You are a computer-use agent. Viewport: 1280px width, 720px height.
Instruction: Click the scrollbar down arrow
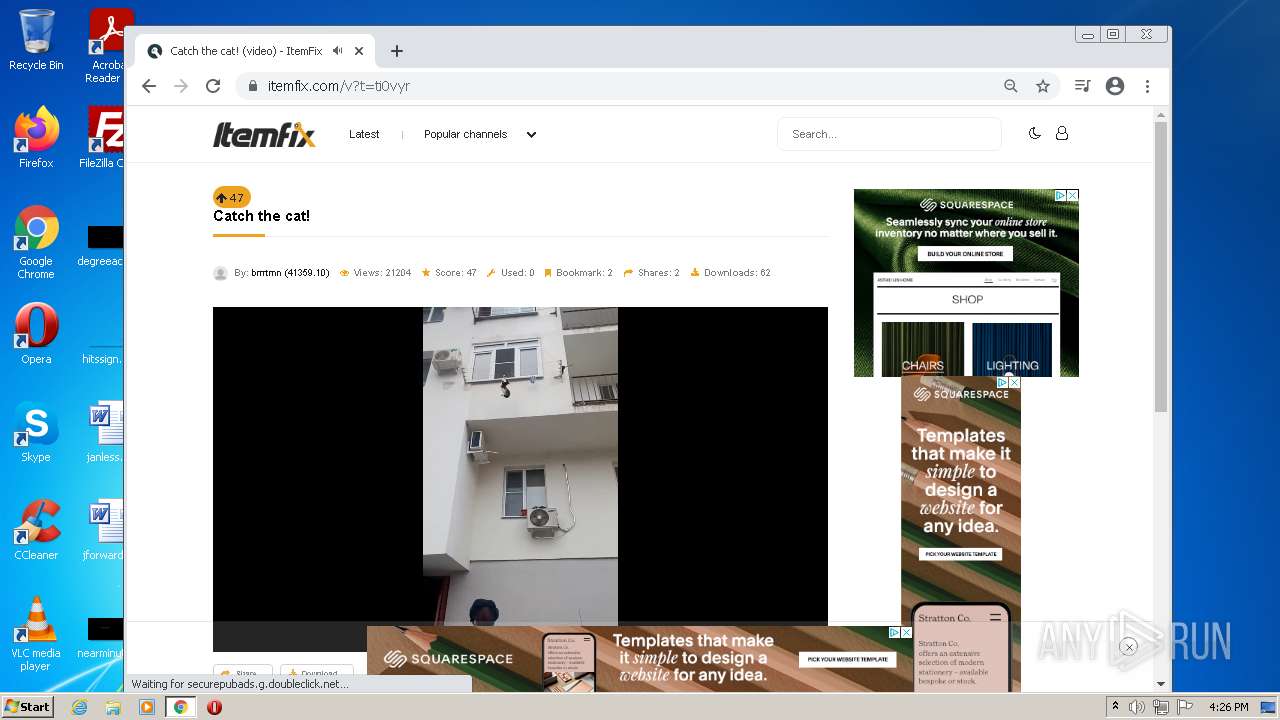click(x=1160, y=684)
